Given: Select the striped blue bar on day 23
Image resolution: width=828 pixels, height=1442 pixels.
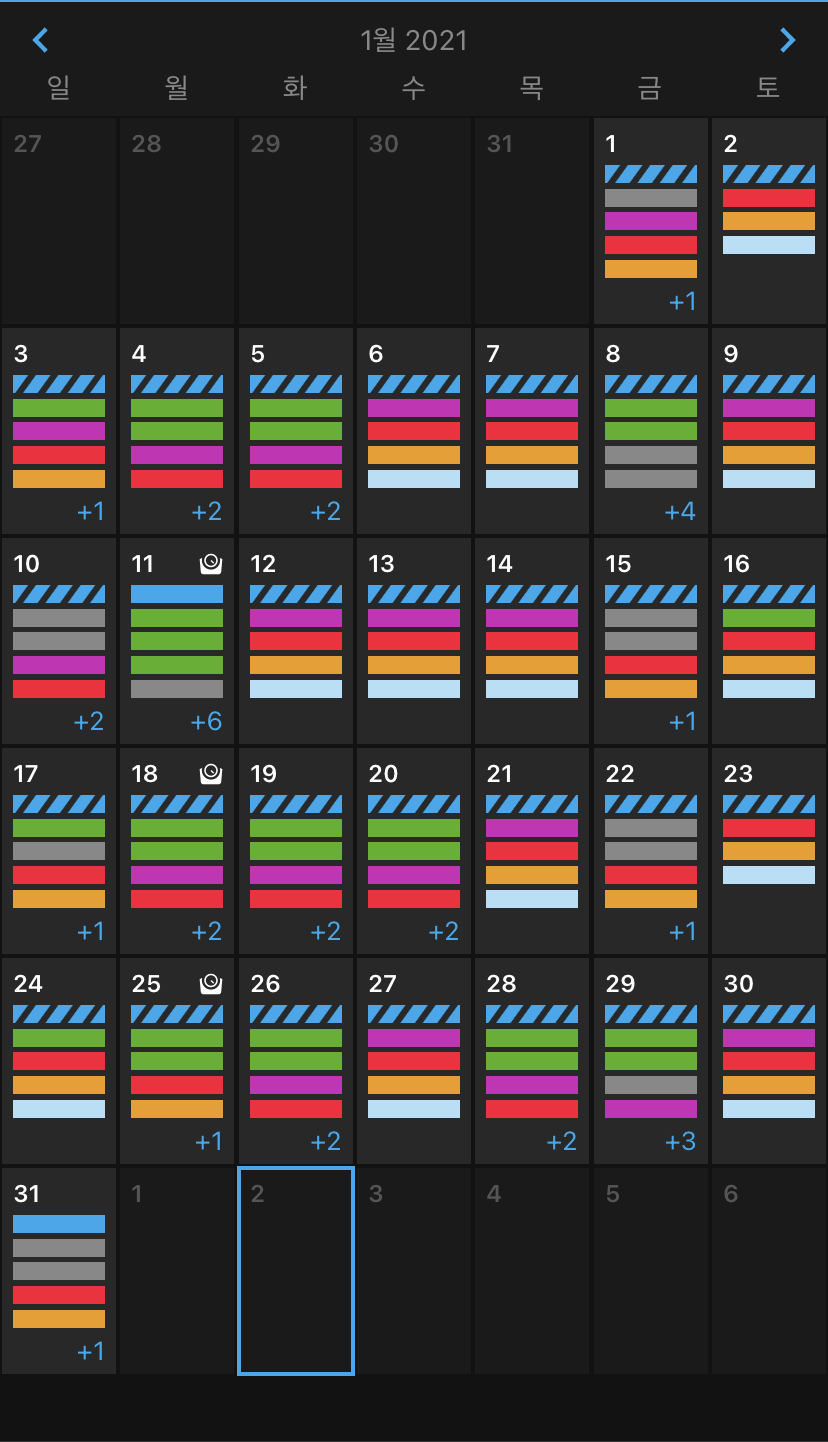Looking at the screenshot, I should click(x=769, y=804).
